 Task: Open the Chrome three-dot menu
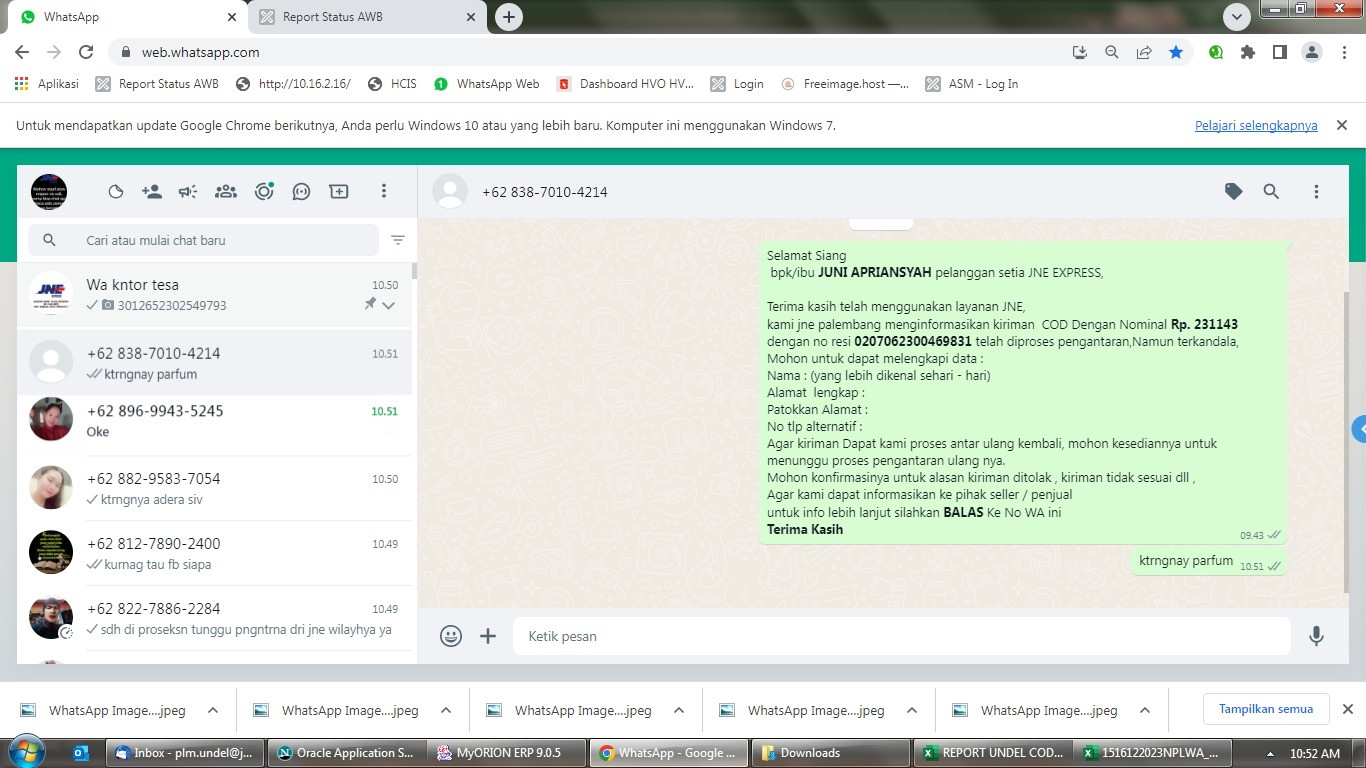click(1344, 52)
